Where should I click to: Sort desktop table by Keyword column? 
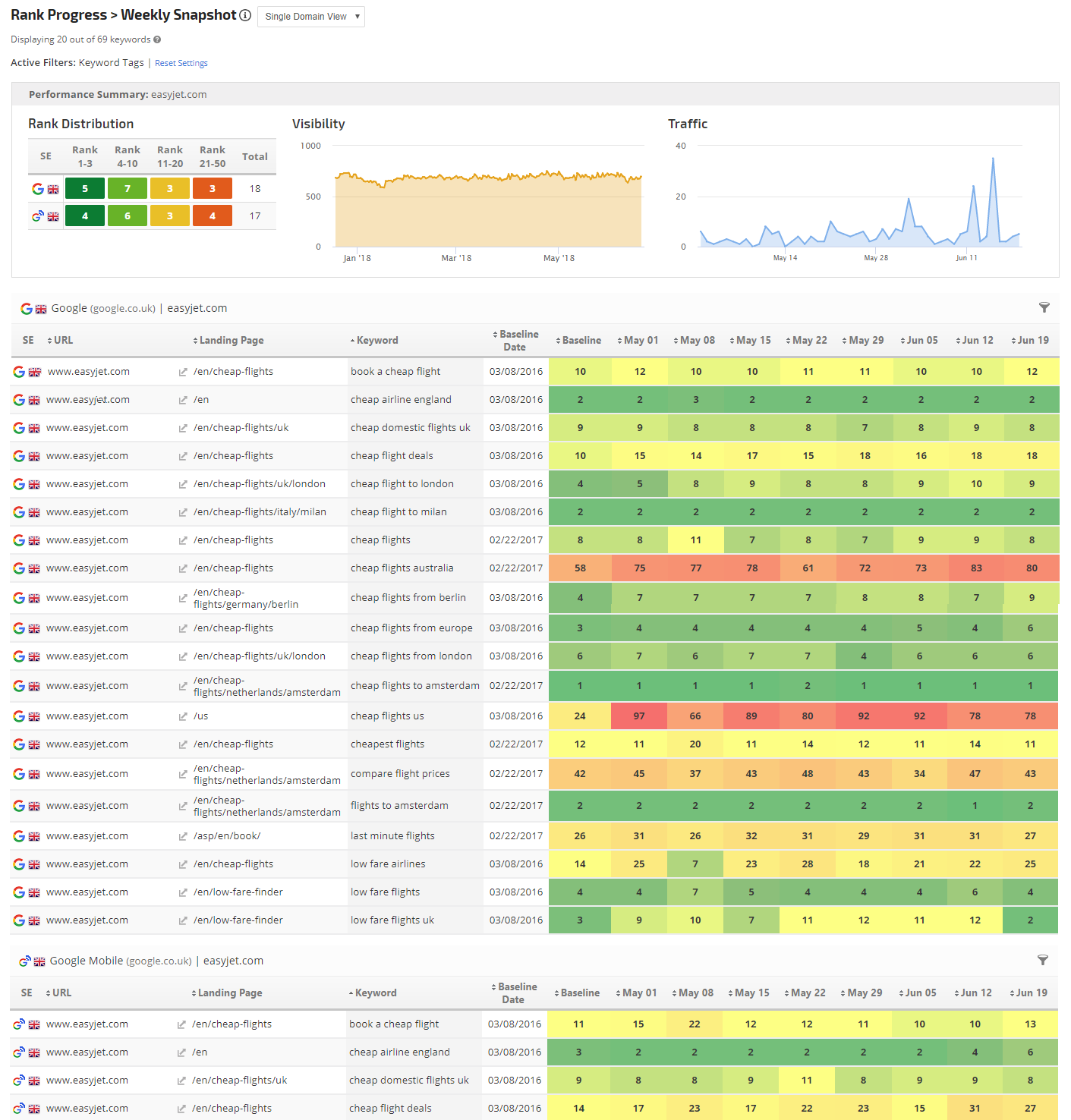(x=376, y=341)
